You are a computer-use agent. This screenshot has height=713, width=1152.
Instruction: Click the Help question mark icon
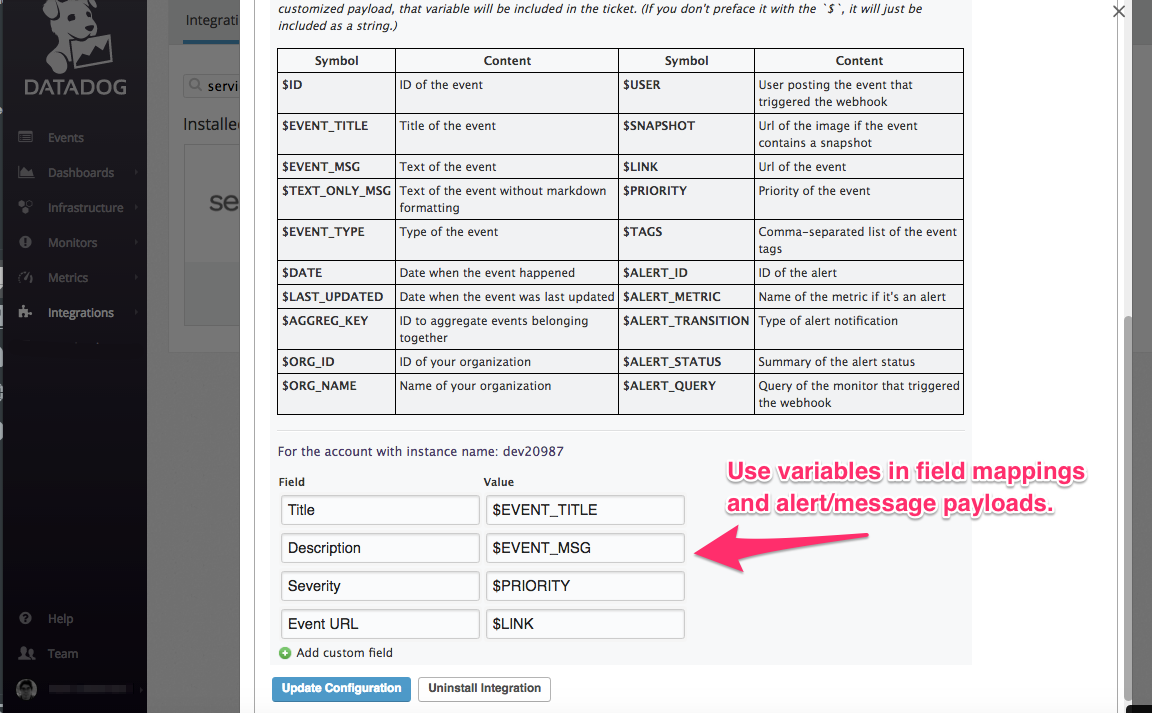pyautogui.click(x=26, y=619)
